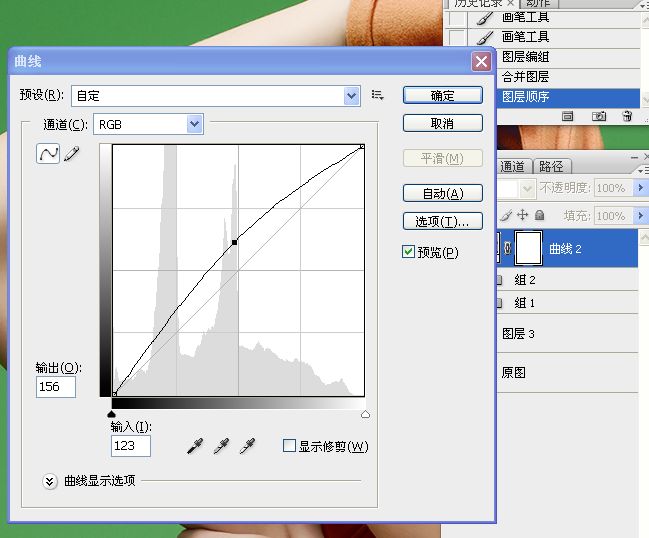Click the 输入 value field

(131, 446)
